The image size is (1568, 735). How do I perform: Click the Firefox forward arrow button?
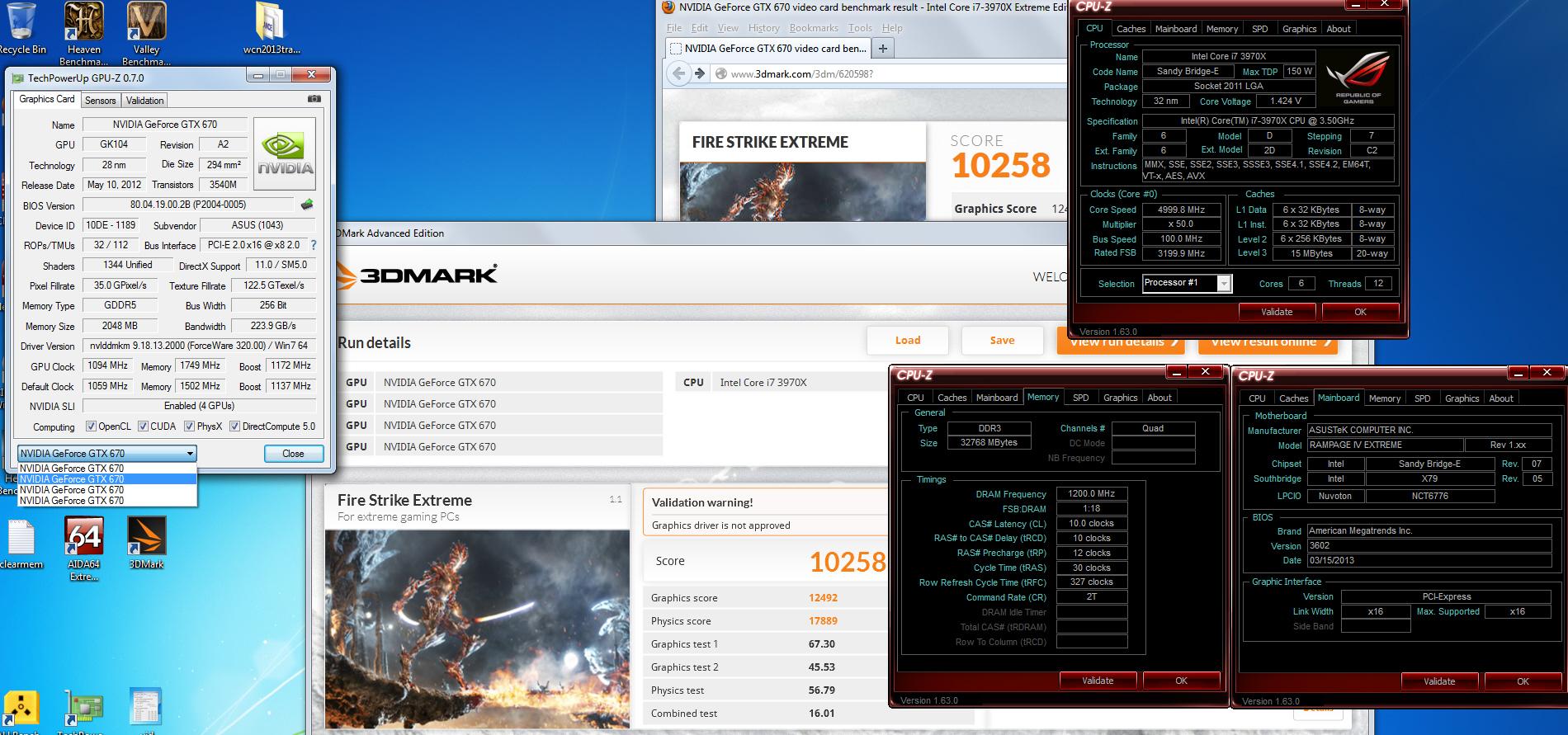[700, 73]
